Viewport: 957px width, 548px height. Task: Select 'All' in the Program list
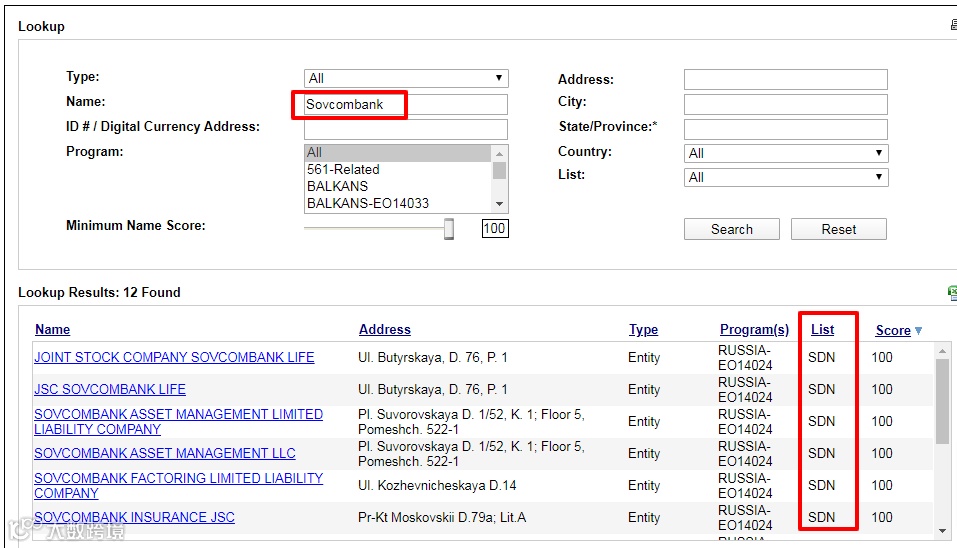click(x=397, y=153)
